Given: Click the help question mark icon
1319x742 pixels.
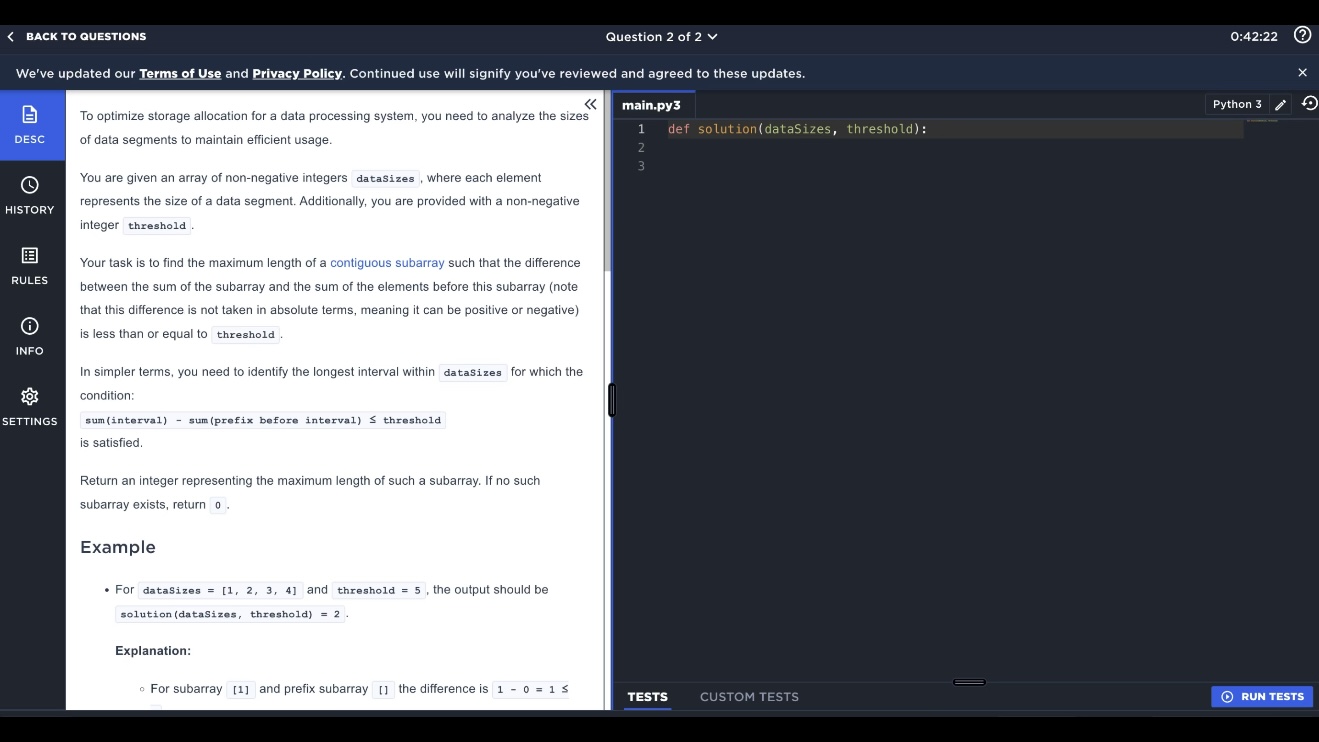Looking at the screenshot, I should click(1302, 36).
